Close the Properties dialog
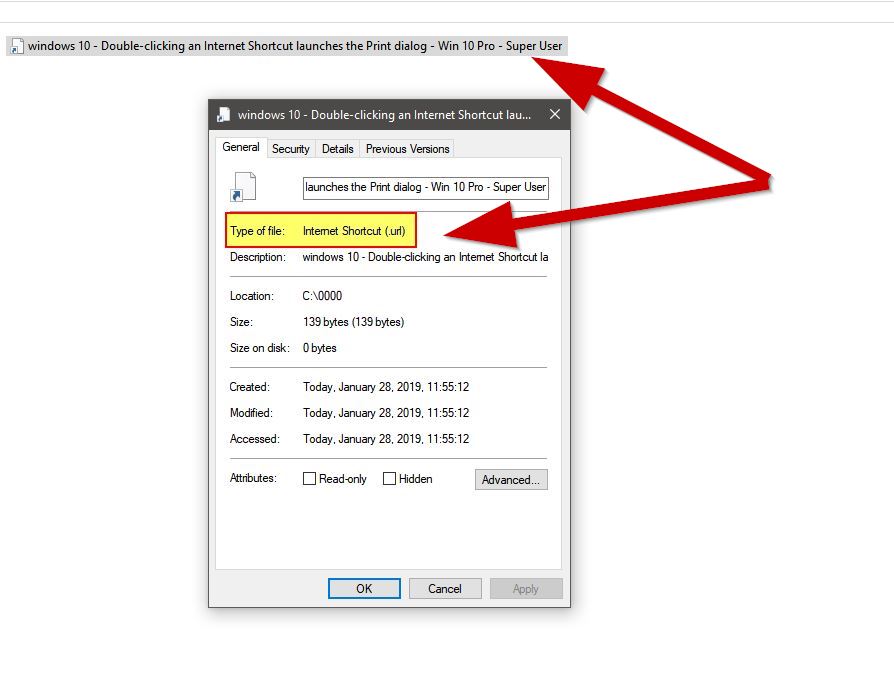The height and width of the screenshot is (684, 894). 555,115
